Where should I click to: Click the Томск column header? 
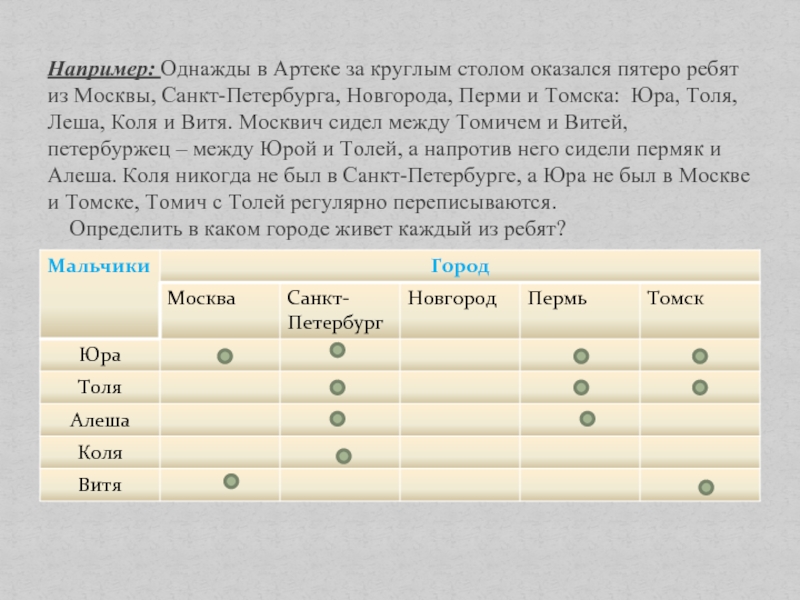tap(700, 310)
